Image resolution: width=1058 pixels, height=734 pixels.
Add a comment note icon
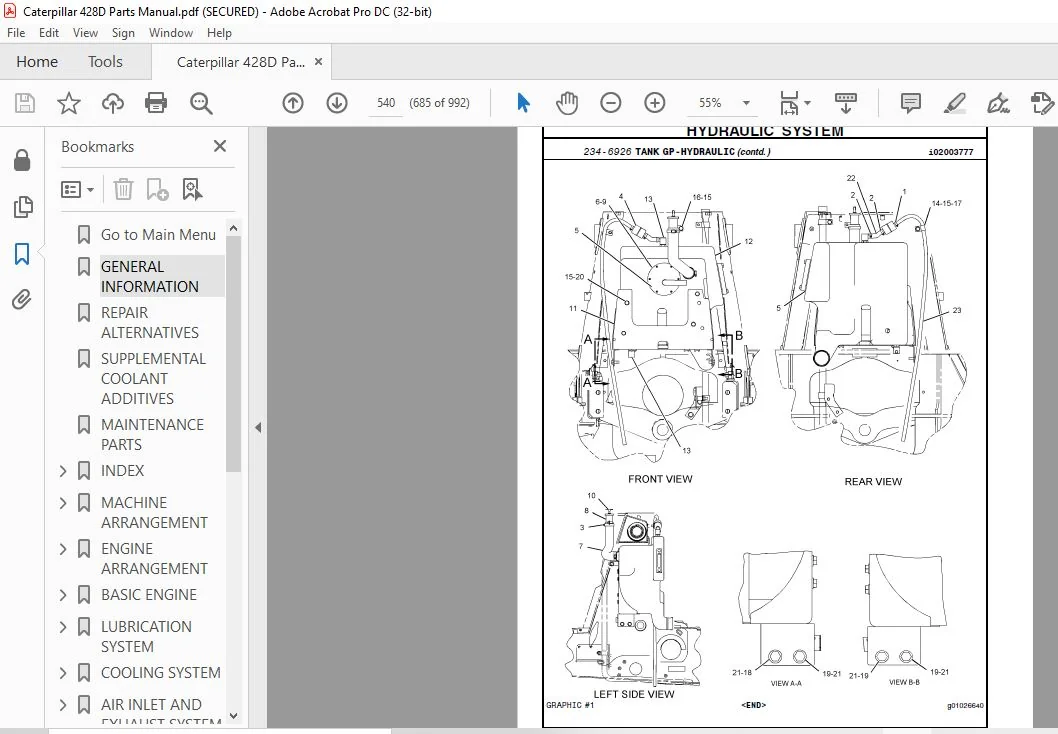coord(910,103)
